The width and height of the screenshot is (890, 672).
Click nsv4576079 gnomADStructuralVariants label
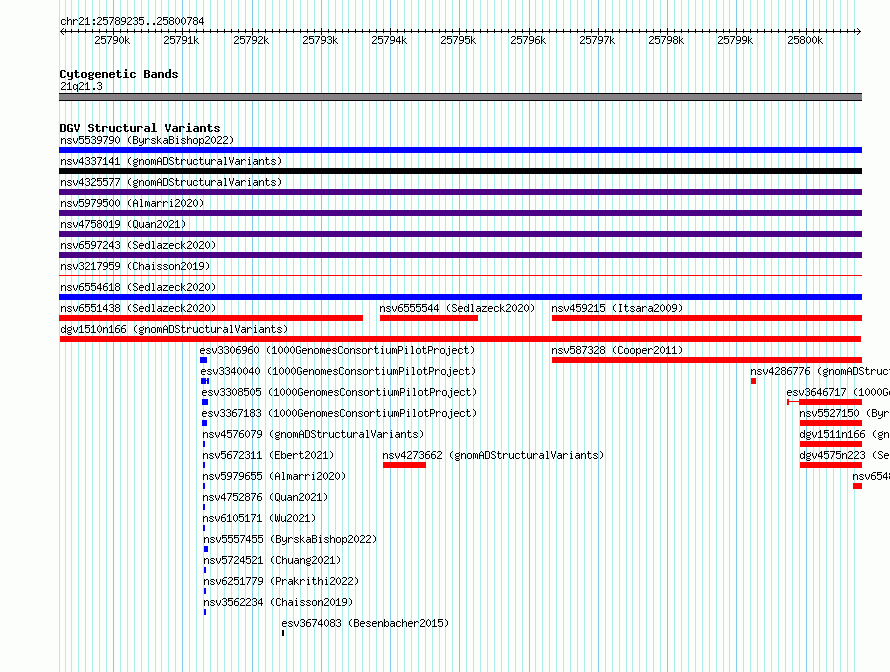point(313,434)
